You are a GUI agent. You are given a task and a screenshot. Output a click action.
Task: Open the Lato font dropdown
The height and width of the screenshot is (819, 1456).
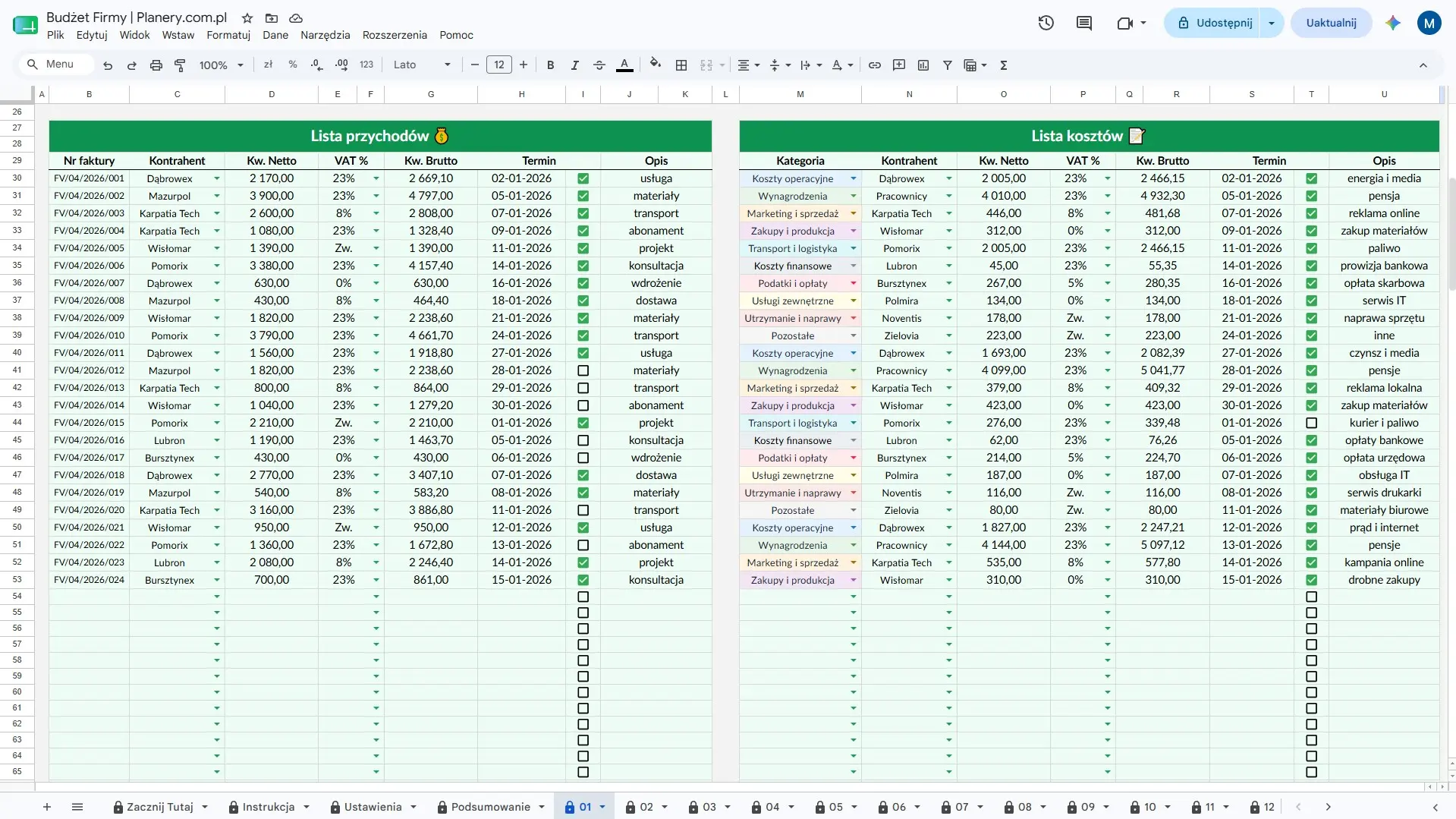[x=422, y=65]
